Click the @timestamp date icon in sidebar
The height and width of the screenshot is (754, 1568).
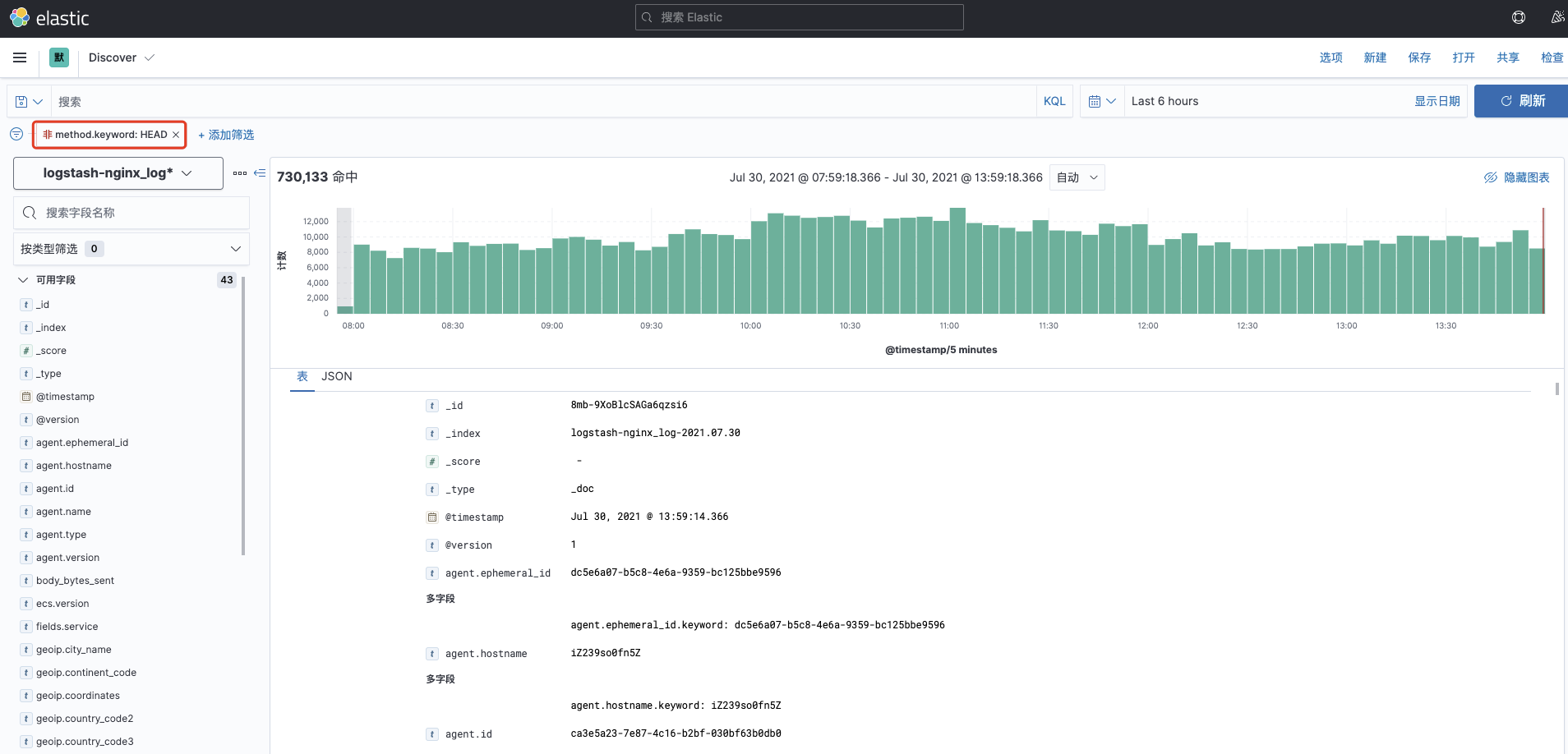click(x=26, y=397)
